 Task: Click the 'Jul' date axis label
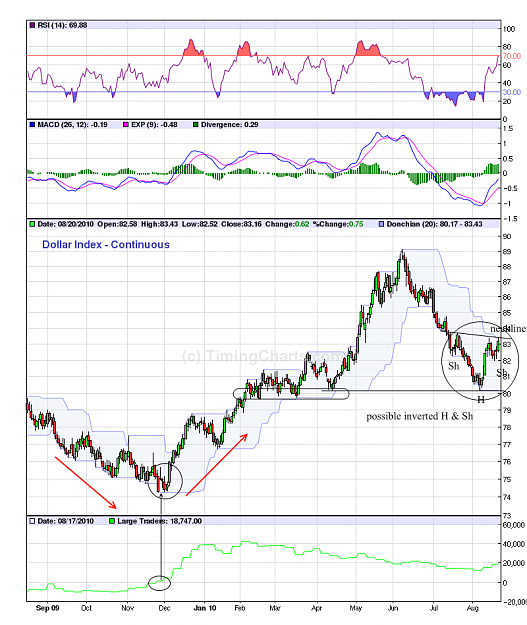(x=434, y=608)
